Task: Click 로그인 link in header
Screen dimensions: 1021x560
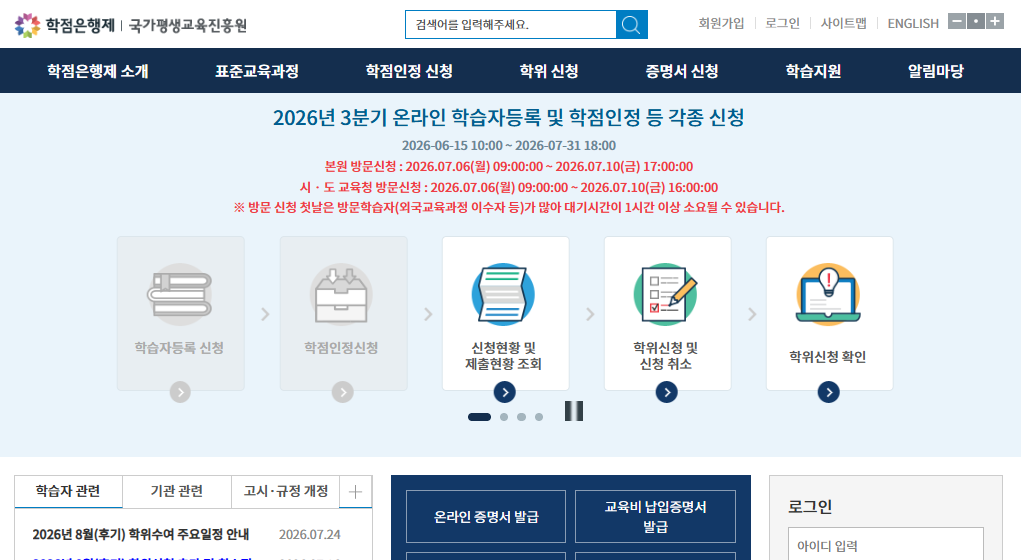Action: tap(782, 23)
